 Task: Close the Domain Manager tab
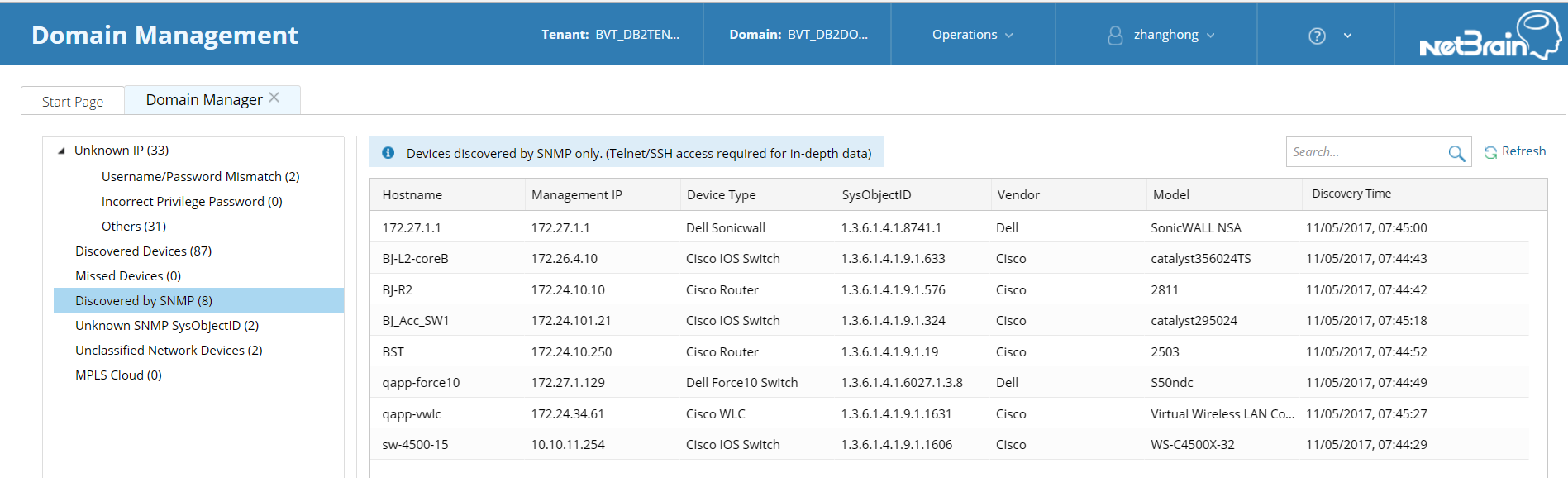coord(274,98)
